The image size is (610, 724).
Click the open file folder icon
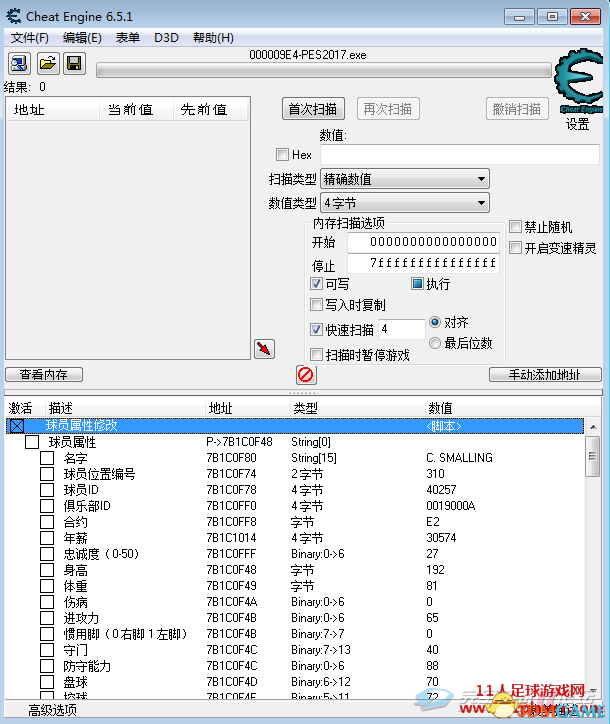48,63
